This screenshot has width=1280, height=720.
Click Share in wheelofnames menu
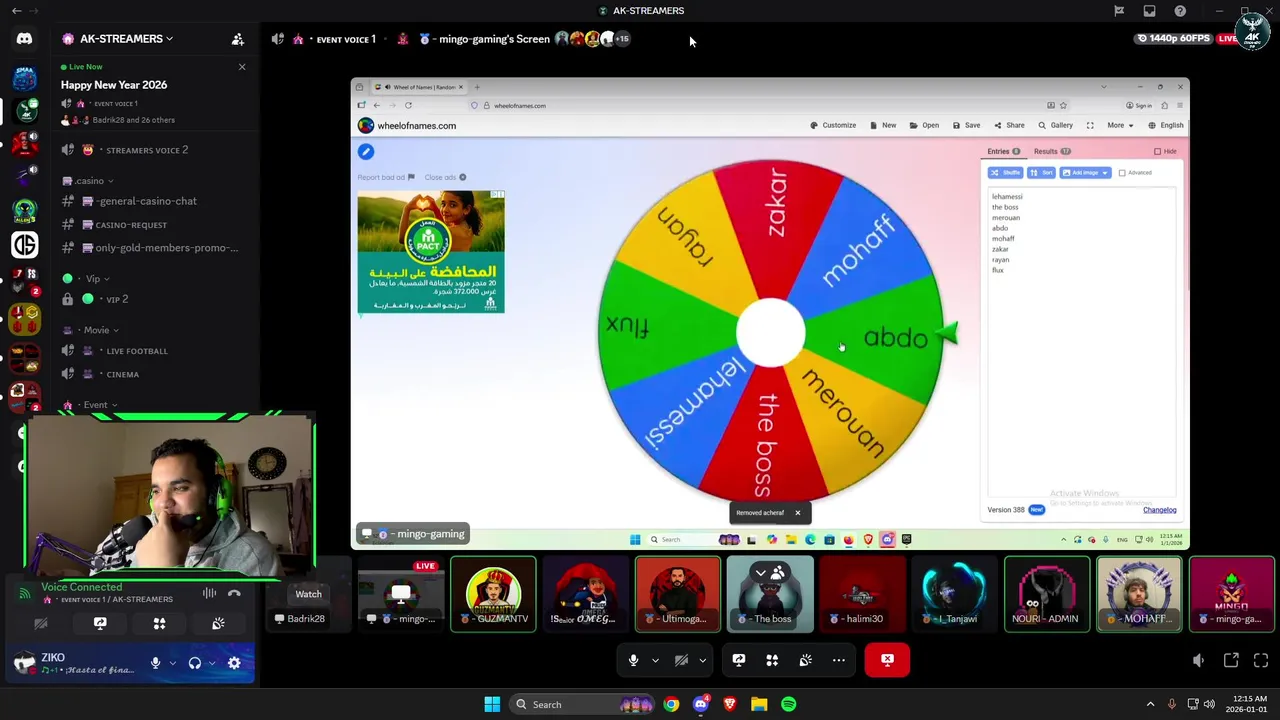tap(1009, 126)
